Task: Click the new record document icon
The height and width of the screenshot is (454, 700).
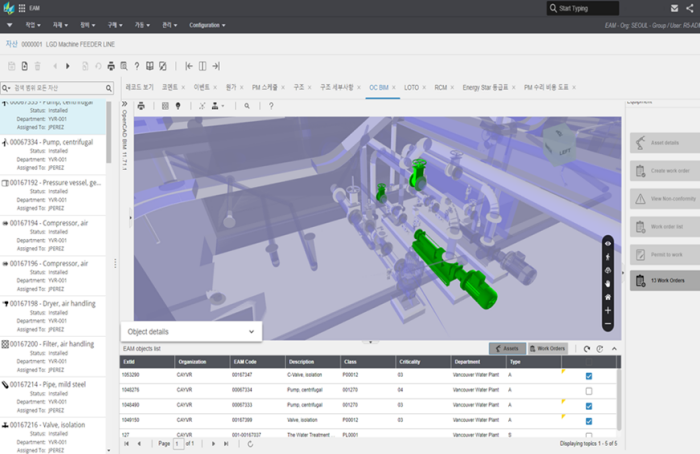Action: pyautogui.click(x=25, y=66)
